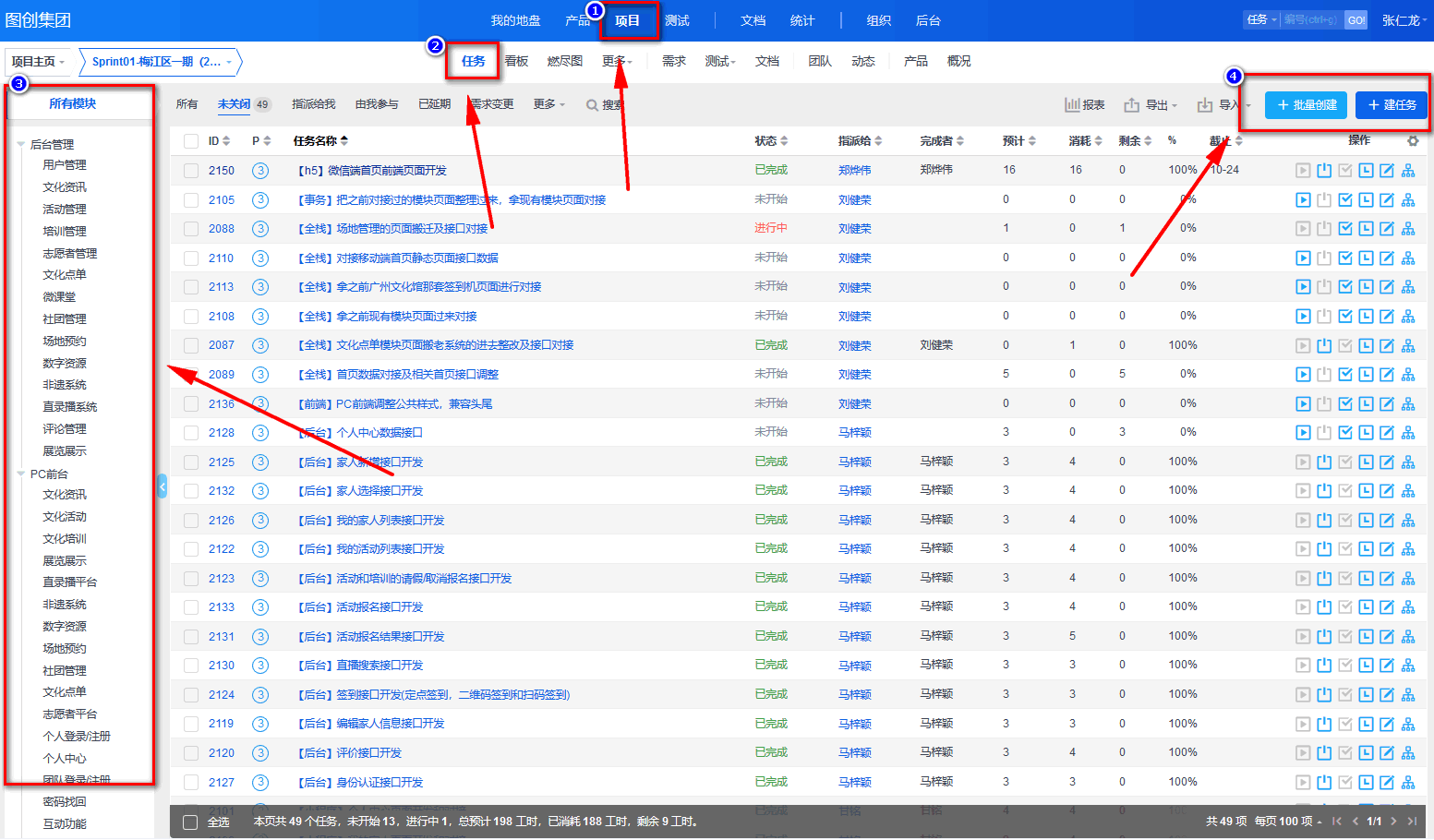Image resolution: width=1434 pixels, height=840 pixels.
Task: Open the 燃尽图 burndown tab
Action: click(565, 61)
